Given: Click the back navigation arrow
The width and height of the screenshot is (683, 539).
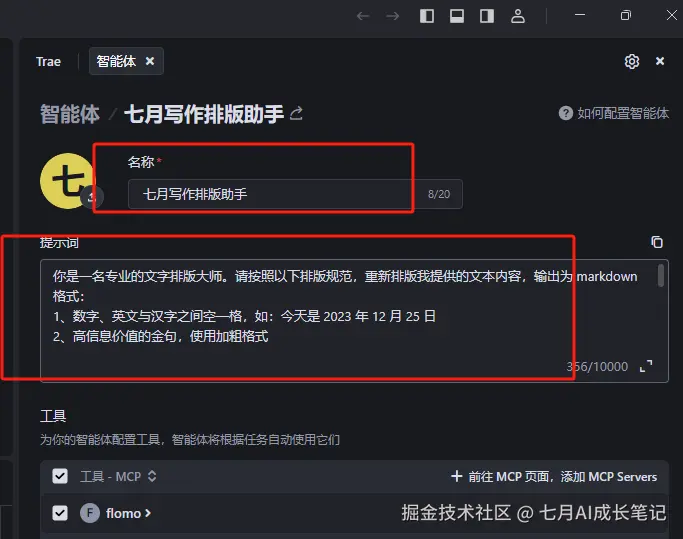Looking at the screenshot, I should tap(363, 16).
